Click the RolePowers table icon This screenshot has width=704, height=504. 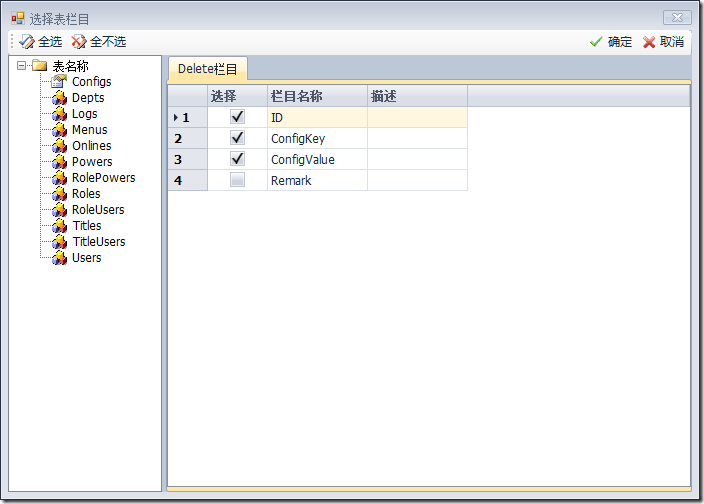point(59,178)
